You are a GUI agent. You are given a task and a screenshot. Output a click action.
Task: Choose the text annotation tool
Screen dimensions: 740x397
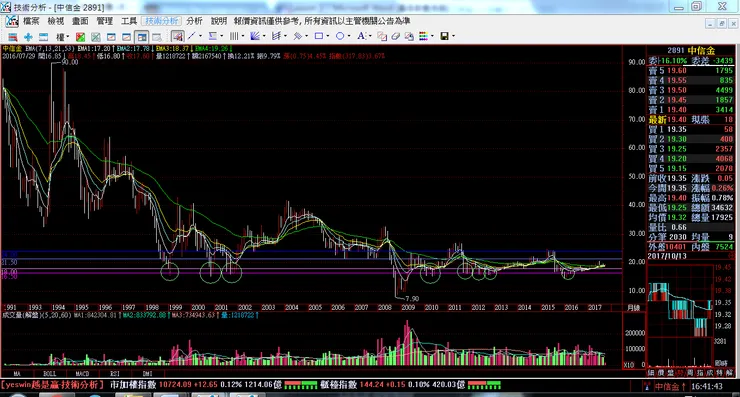[361, 36]
